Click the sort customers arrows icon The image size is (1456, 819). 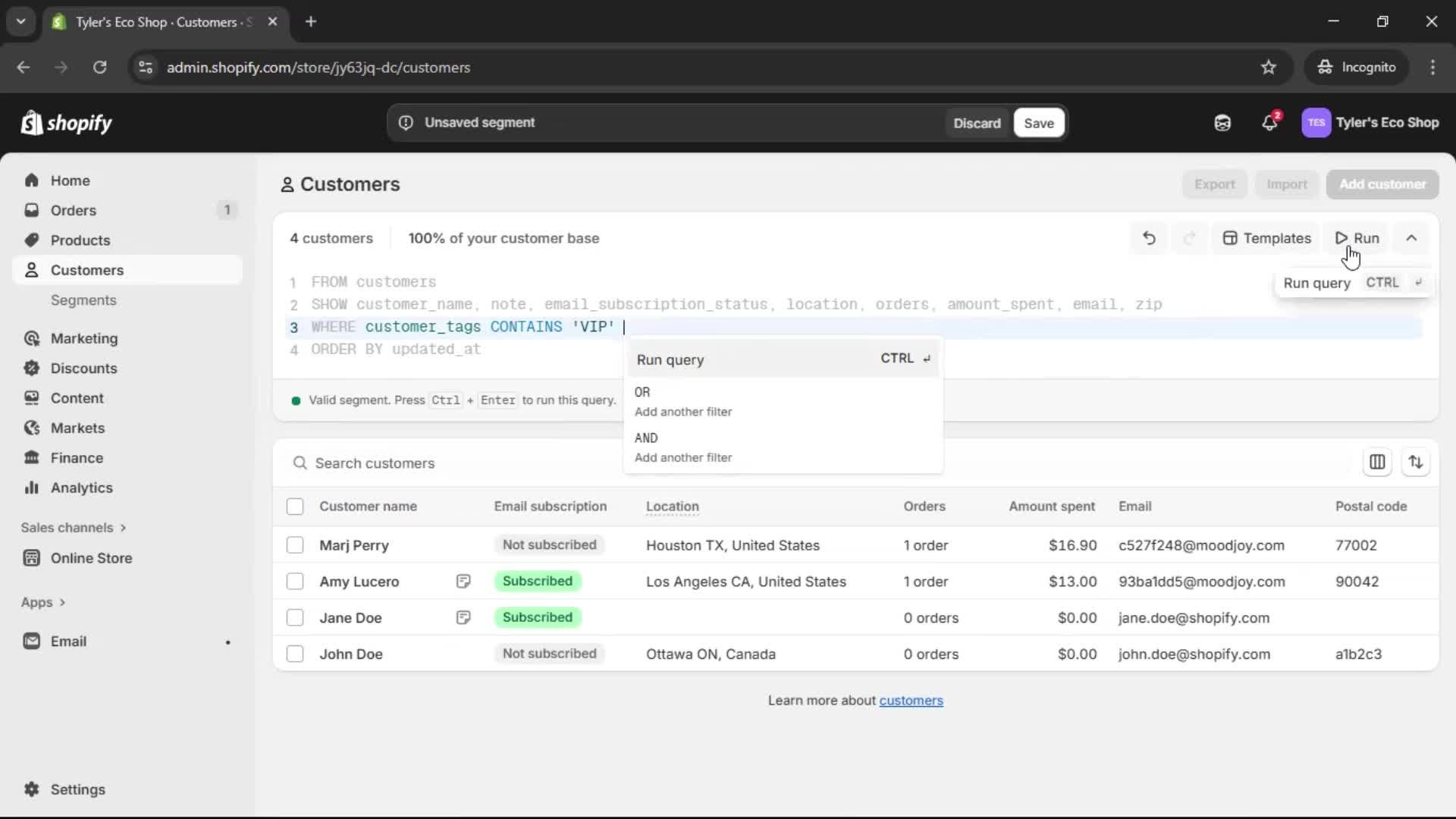pos(1415,462)
